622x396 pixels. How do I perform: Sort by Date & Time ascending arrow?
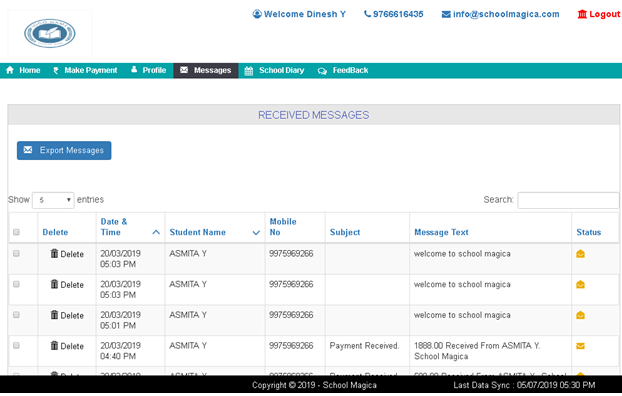pos(156,233)
